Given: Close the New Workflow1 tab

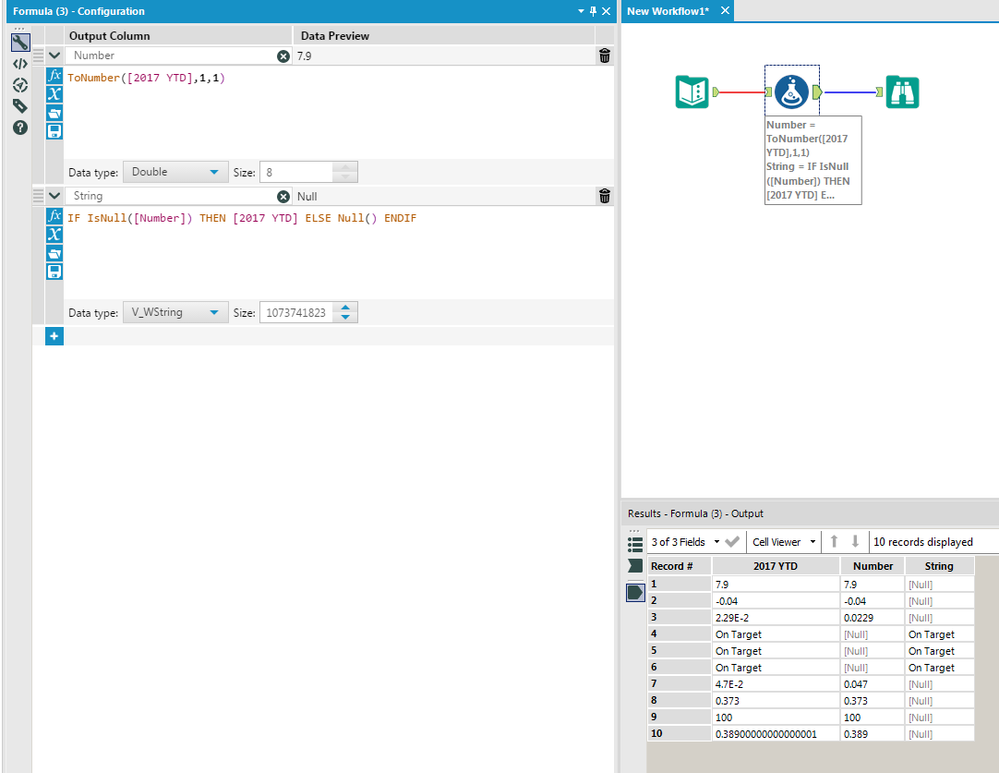Looking at the screenshot, I should pos(725,10).
